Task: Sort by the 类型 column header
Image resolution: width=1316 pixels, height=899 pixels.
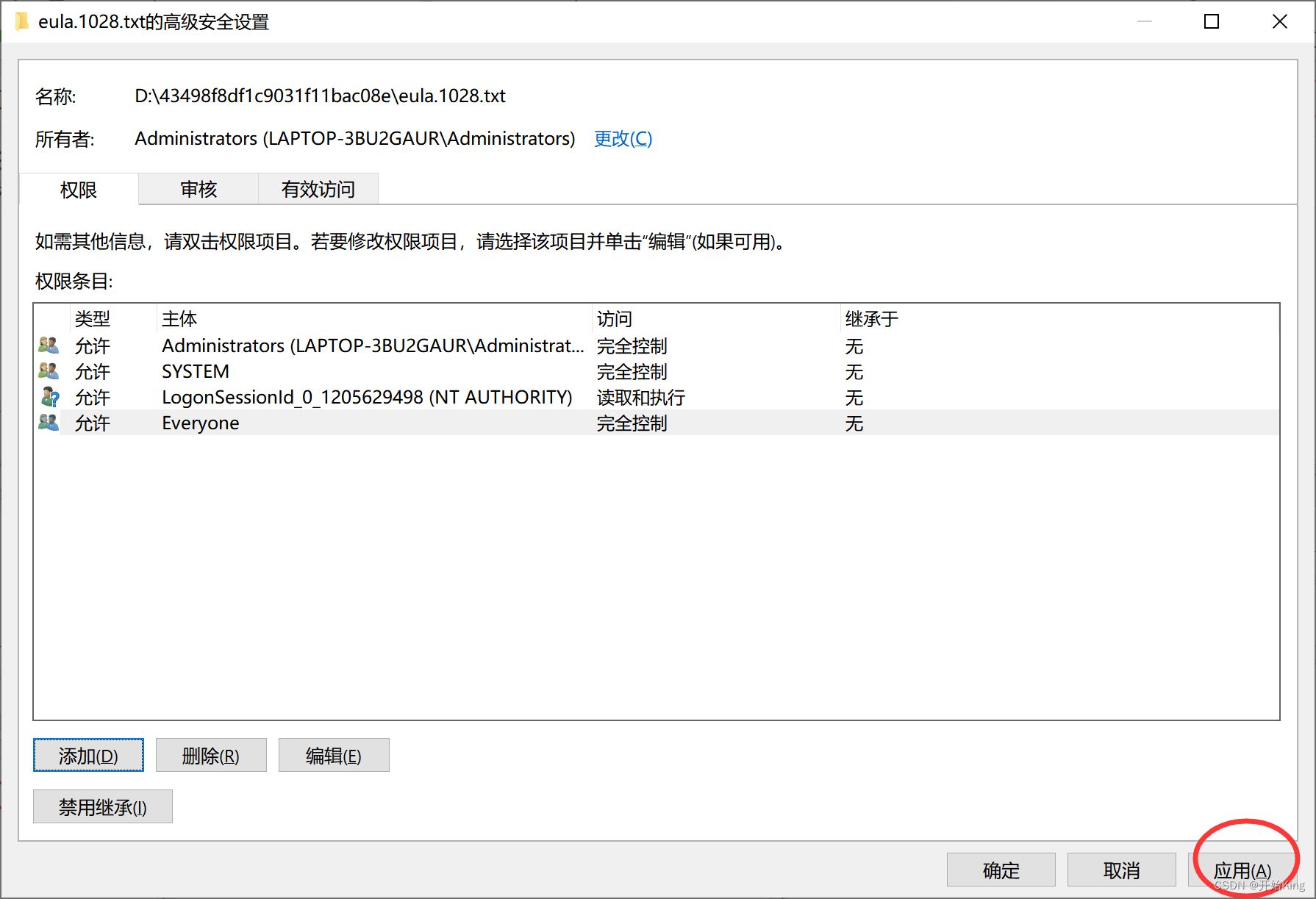Action: [113, 318]
